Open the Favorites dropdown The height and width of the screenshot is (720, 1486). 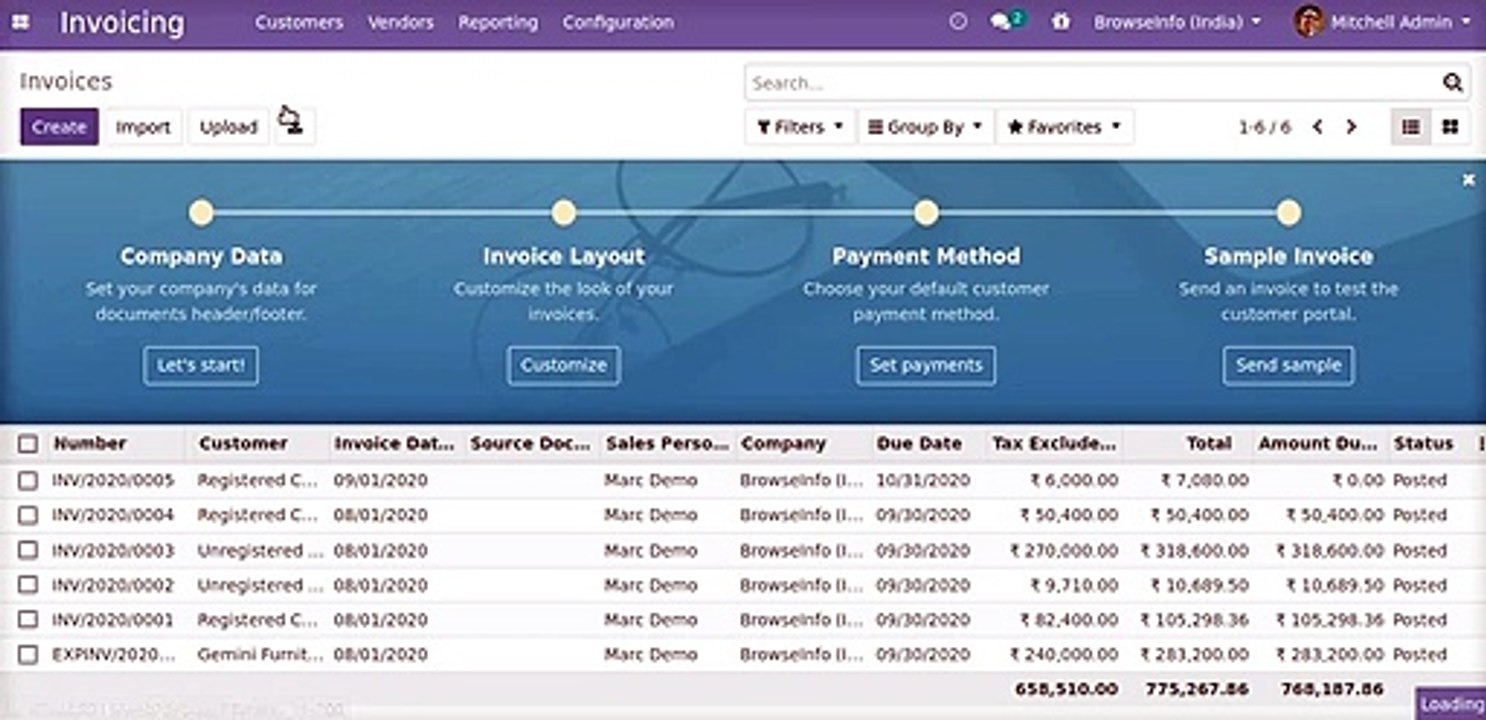click(x=1065, y=127)
